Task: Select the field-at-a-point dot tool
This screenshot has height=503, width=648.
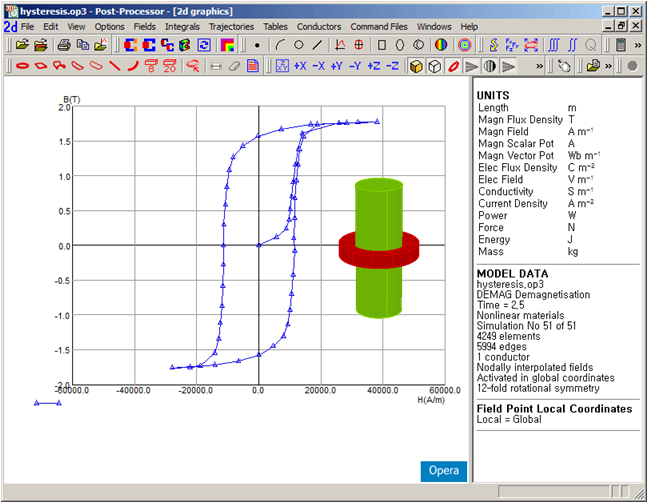Action: 257,45
